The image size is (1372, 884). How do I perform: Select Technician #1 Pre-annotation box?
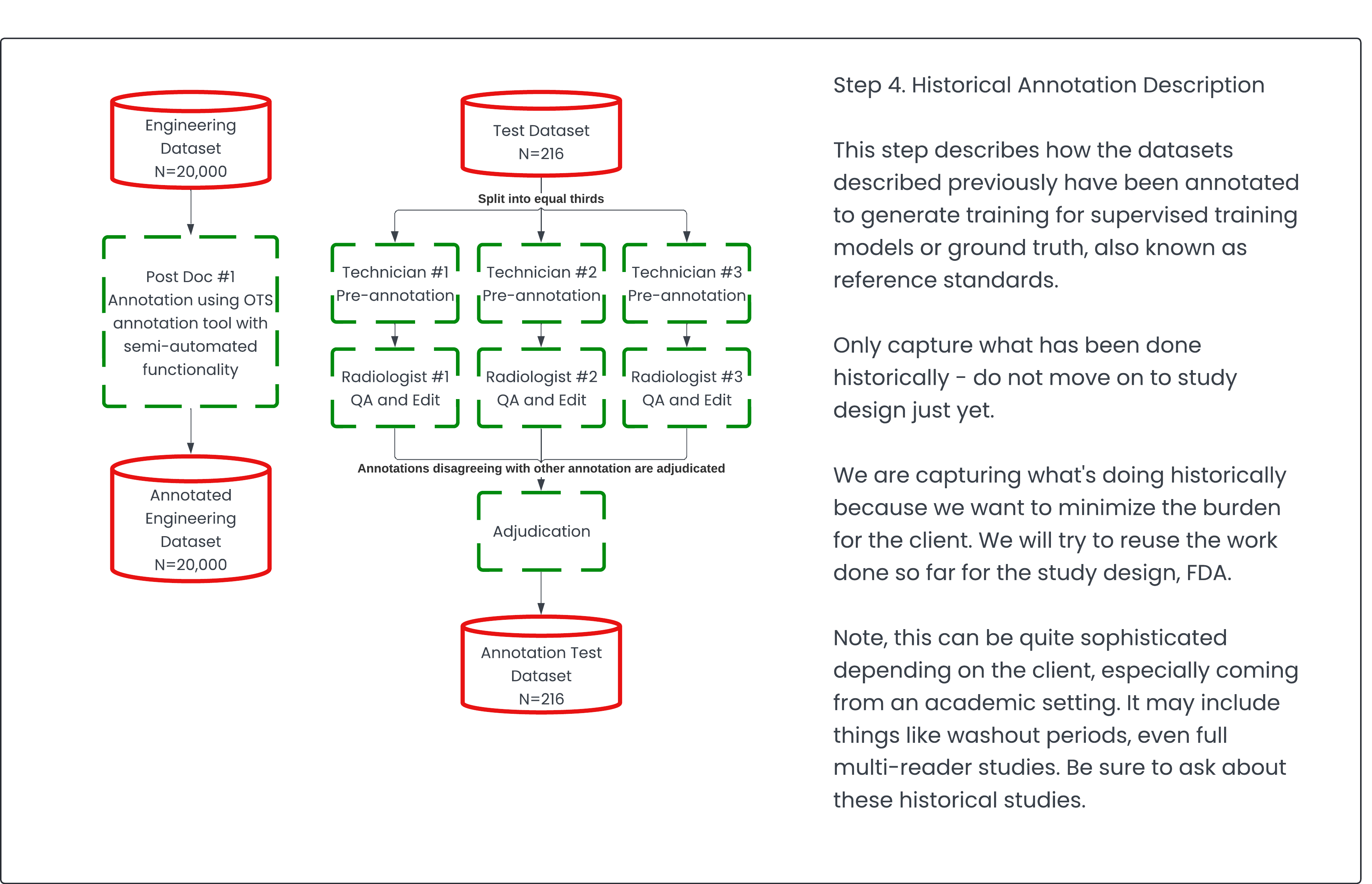(x=395, y=284)
